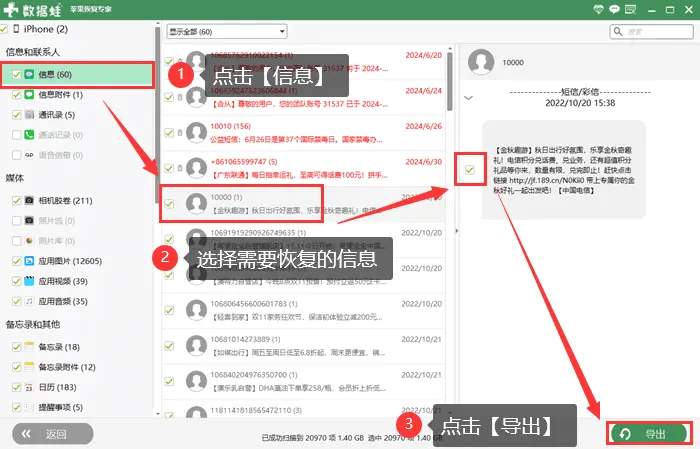Uncheck the 信息 (60) checkbox

17,75
